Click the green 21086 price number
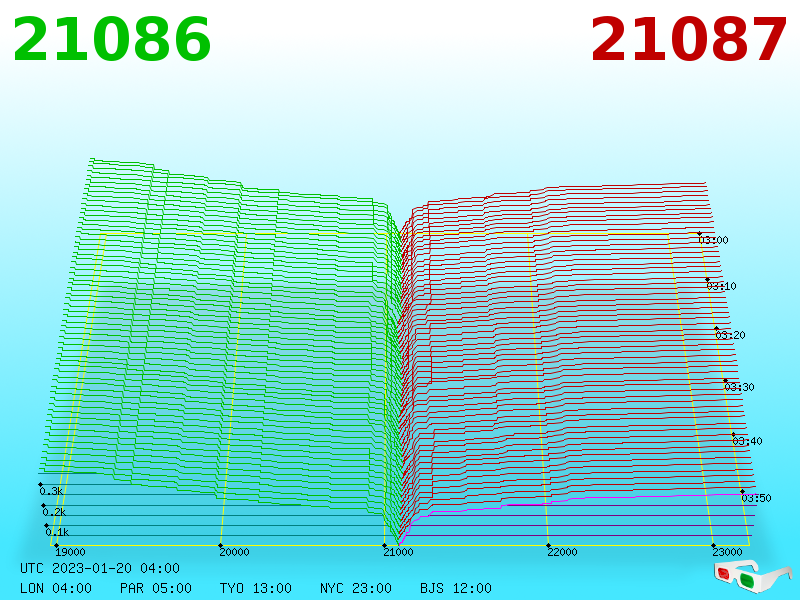Viewport: 800px width, 600px height. click(111, 40)
